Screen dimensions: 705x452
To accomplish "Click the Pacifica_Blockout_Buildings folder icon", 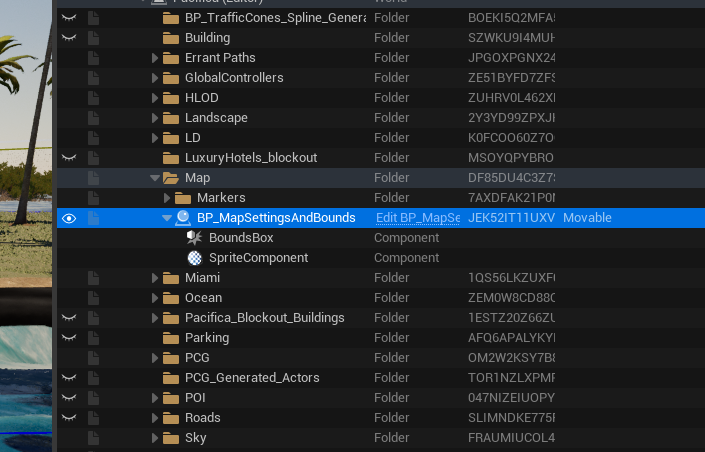I will click(171, 318).
